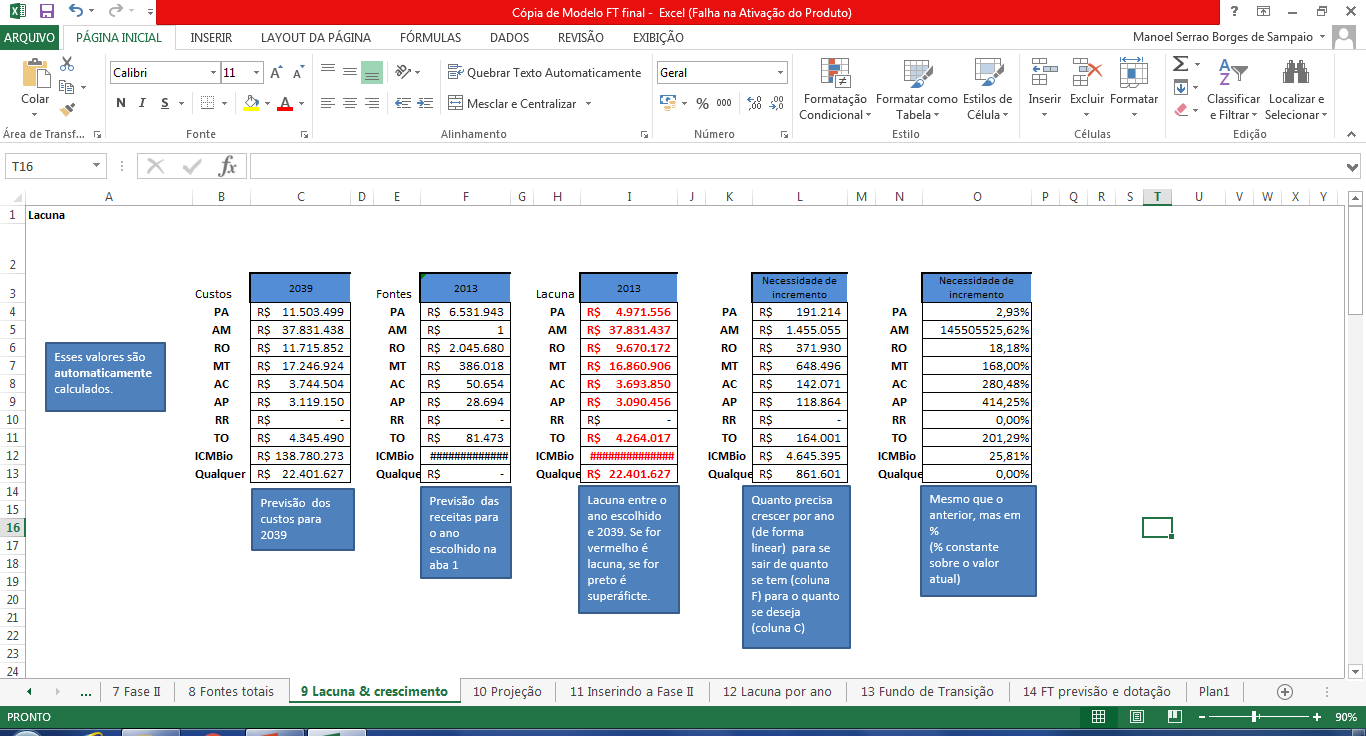Toggle bottom align (highlighted)
Viewport: 1366px width, 736px height.
click(372, 72)
